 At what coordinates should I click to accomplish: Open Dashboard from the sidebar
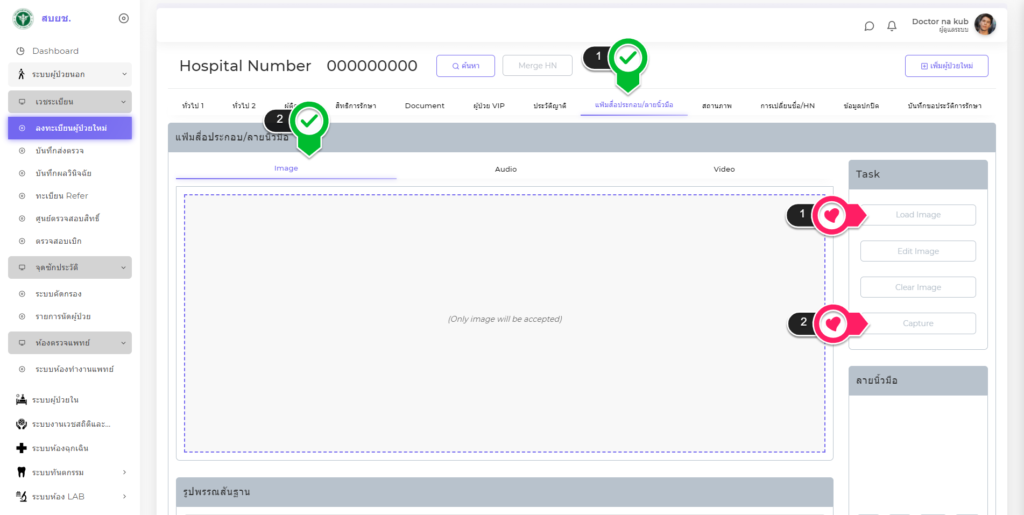pyautogui.click(x=55, y=51)
